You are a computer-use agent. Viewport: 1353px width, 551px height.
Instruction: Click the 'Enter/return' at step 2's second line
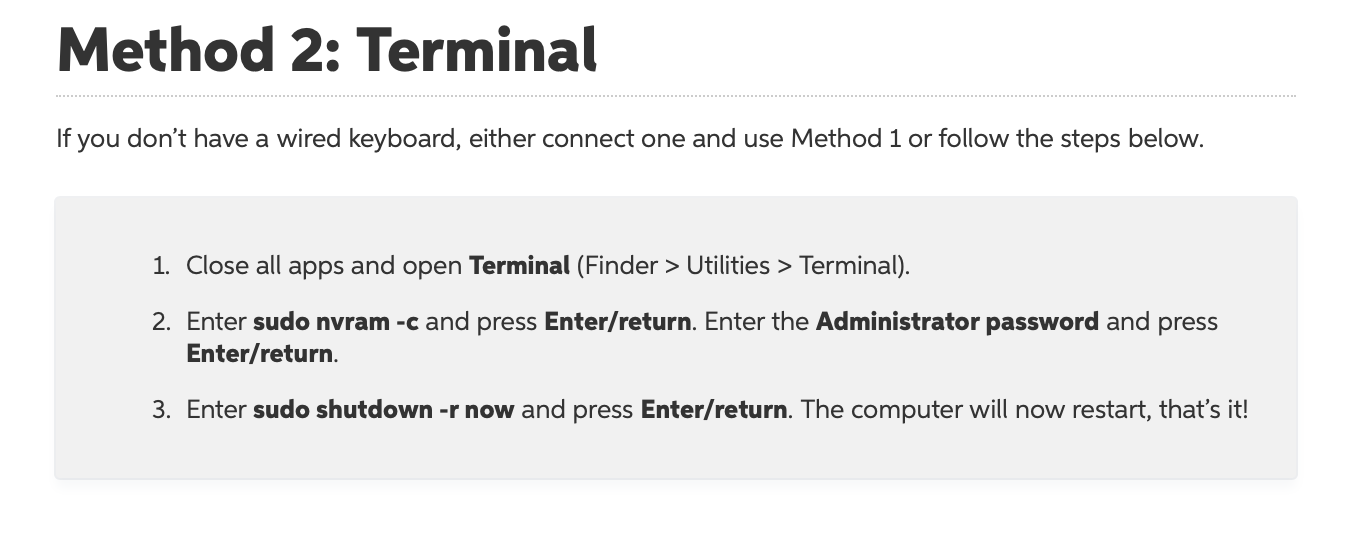pyautogui.click(x=260, y=353)
